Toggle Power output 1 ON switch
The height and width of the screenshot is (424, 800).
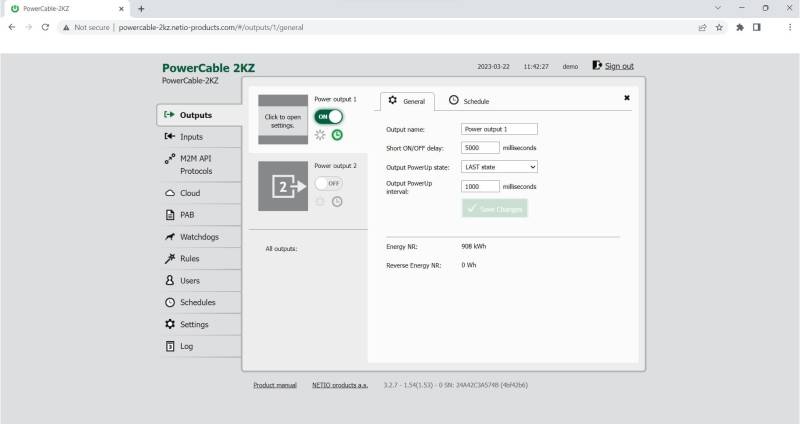point(328,117)
